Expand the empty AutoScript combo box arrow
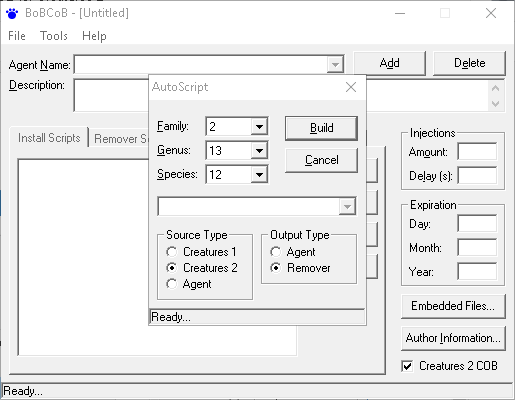Image resolution: width=515 pixels, height=400 pixels. (347, 206)
